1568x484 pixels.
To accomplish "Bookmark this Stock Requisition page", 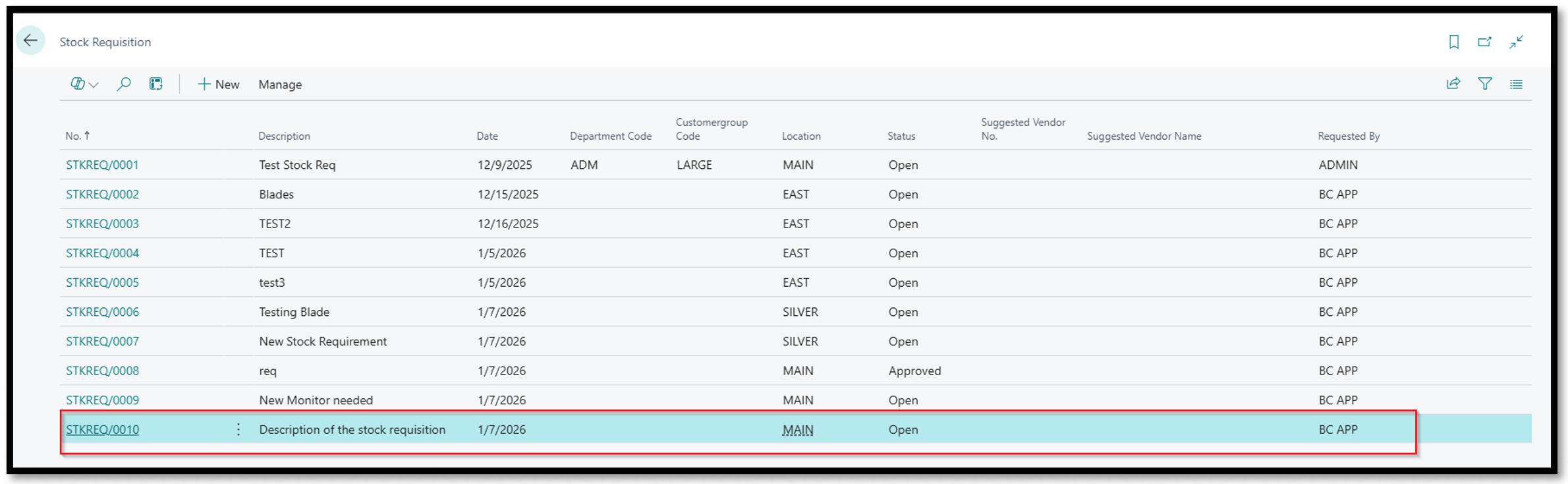I will (x=1453, y=42).
